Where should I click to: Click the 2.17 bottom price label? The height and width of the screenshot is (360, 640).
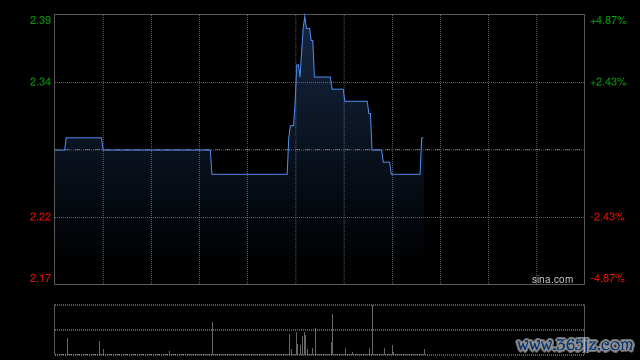coord(40,278)
